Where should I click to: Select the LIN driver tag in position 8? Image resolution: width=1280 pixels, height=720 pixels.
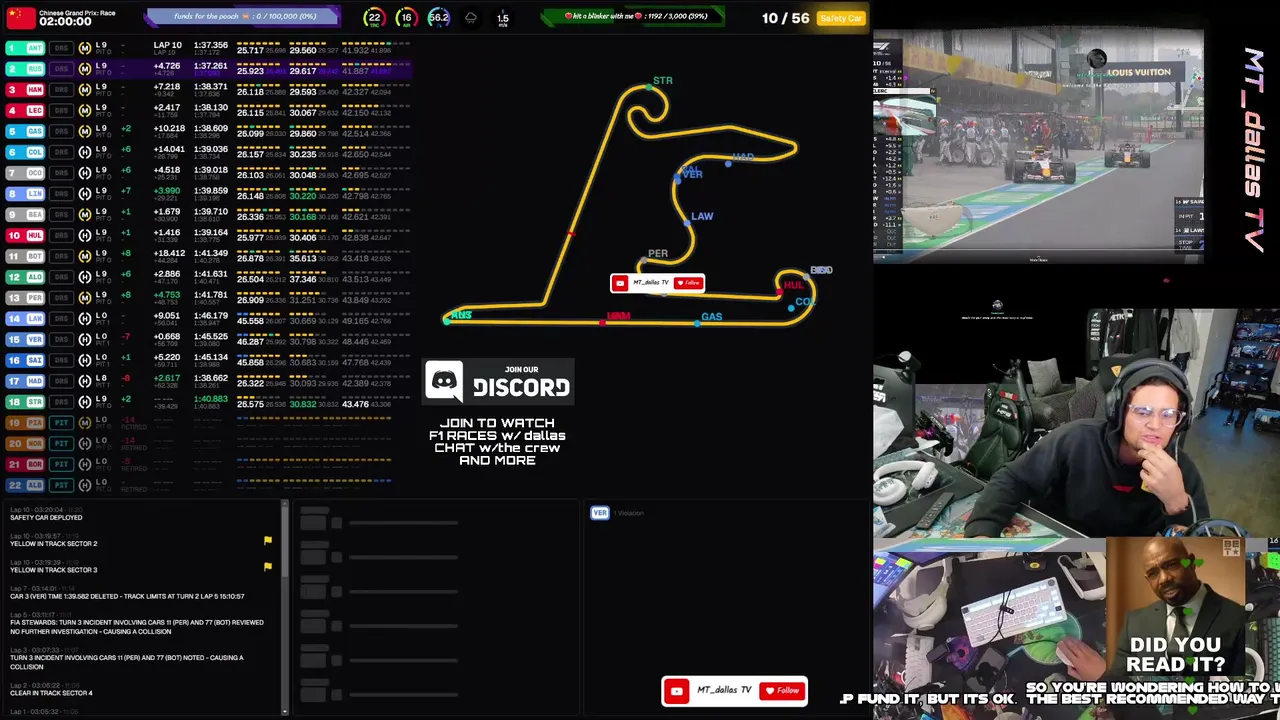coord(35,194)
